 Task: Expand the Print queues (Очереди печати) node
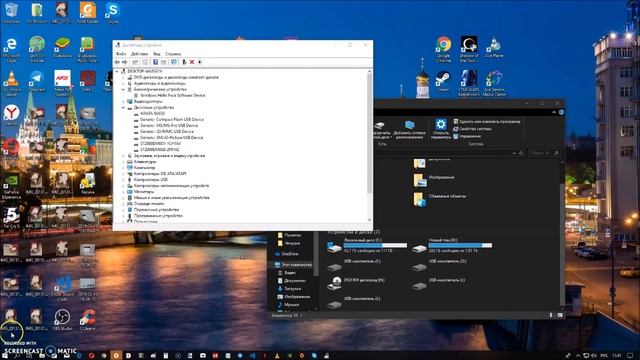pyautogui.click(x=123, y=204)
